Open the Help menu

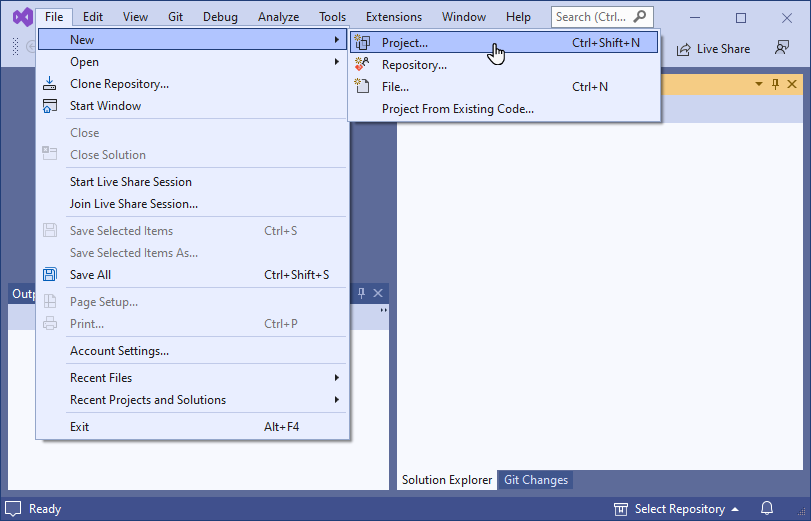coord(518,17)
